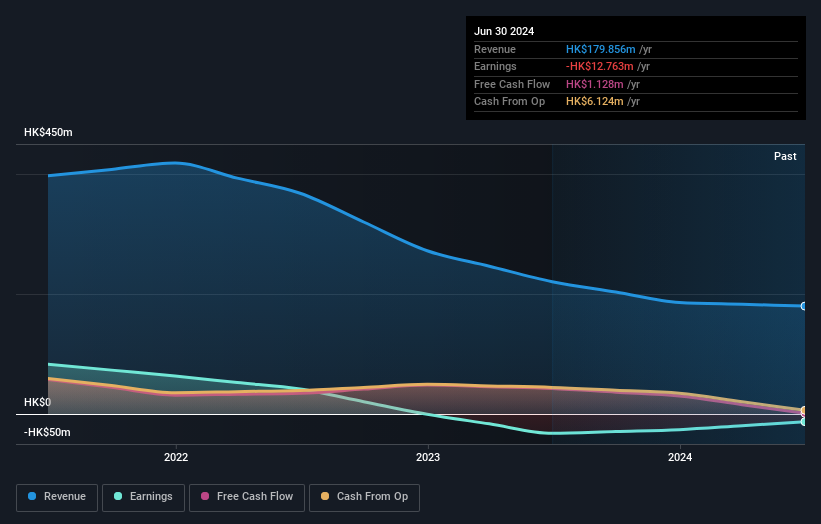This screenshot has height=524, width=821.
Task: Click the -HK$12.763m earnings value
Action: click(x=600, y=66)
